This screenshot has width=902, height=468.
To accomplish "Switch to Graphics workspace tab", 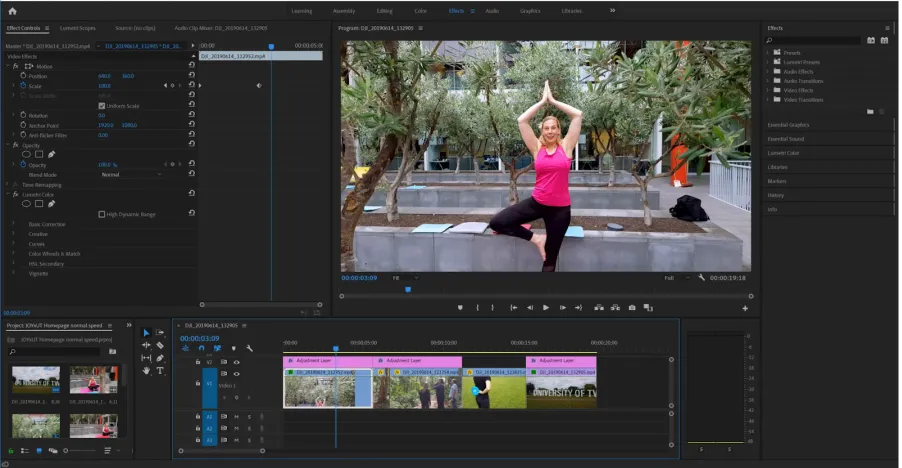I will pos(530,11).
